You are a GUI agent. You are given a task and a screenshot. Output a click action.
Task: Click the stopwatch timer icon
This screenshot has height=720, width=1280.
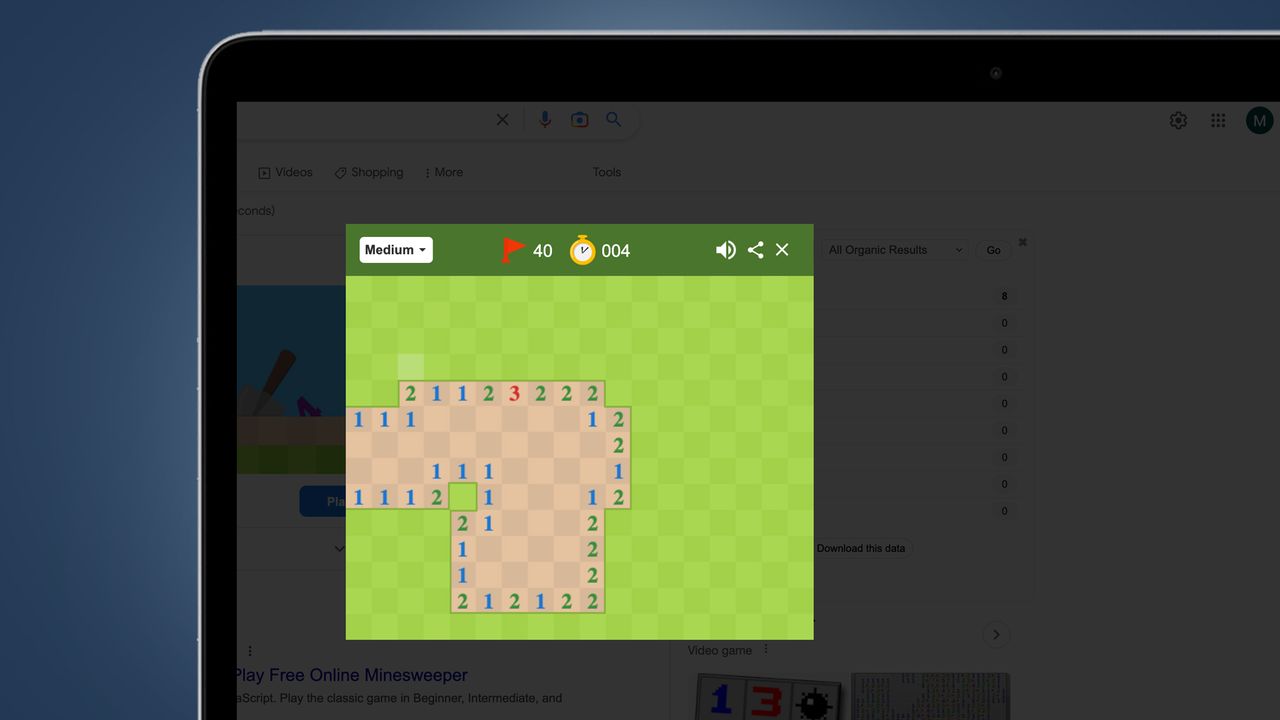coord(582,250)
